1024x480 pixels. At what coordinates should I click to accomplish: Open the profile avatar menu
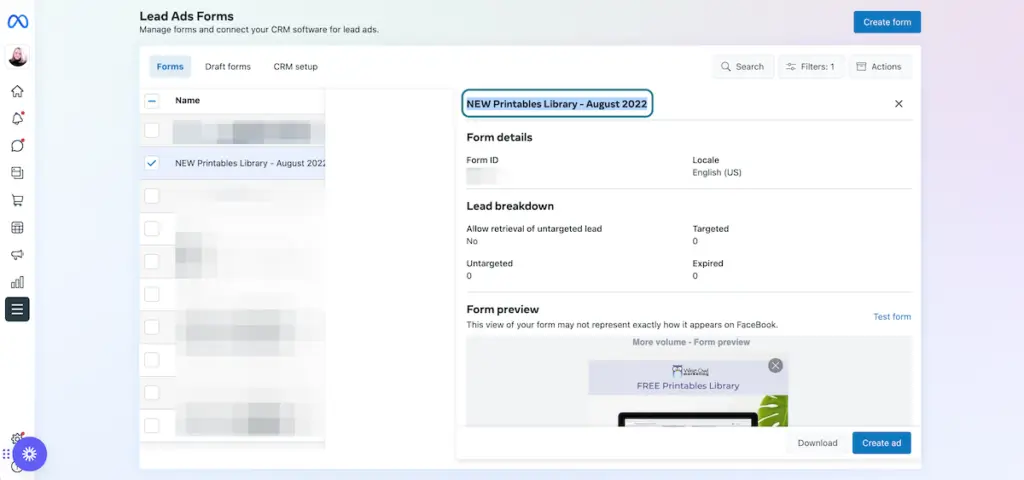click(x=18, y=57)
